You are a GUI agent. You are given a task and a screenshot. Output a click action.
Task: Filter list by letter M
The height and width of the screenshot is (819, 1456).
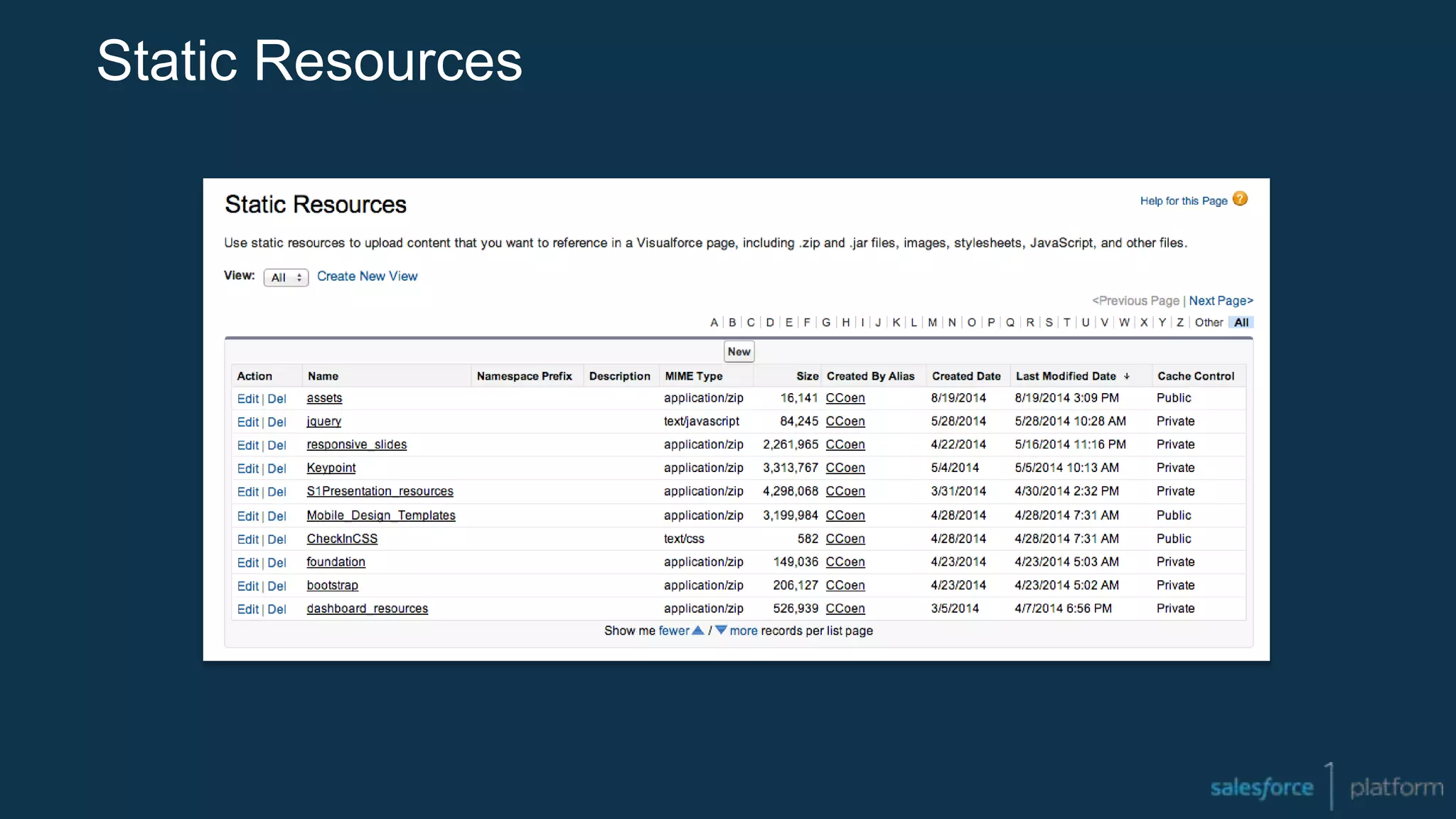933,323
